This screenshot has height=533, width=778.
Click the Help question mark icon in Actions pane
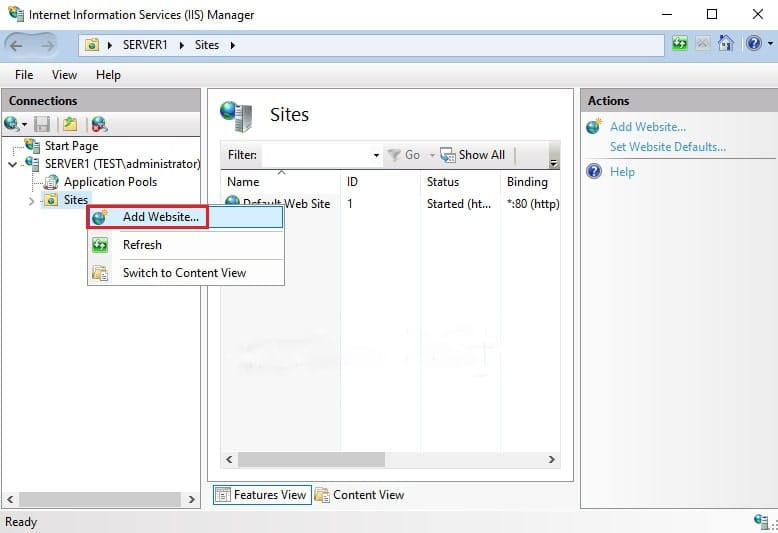coord(594,171)
